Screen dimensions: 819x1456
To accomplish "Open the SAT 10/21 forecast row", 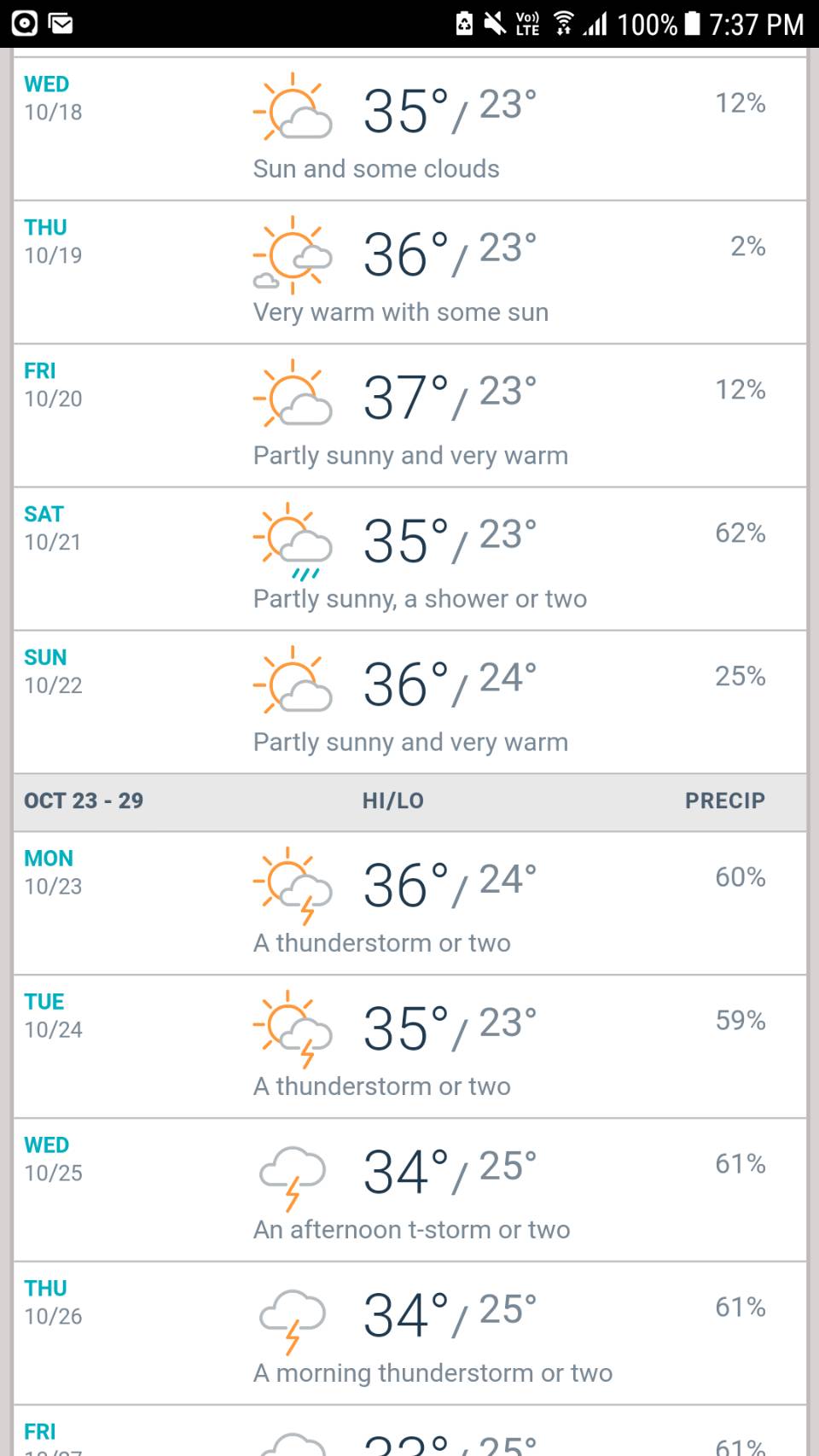I will tap(409, 559).
